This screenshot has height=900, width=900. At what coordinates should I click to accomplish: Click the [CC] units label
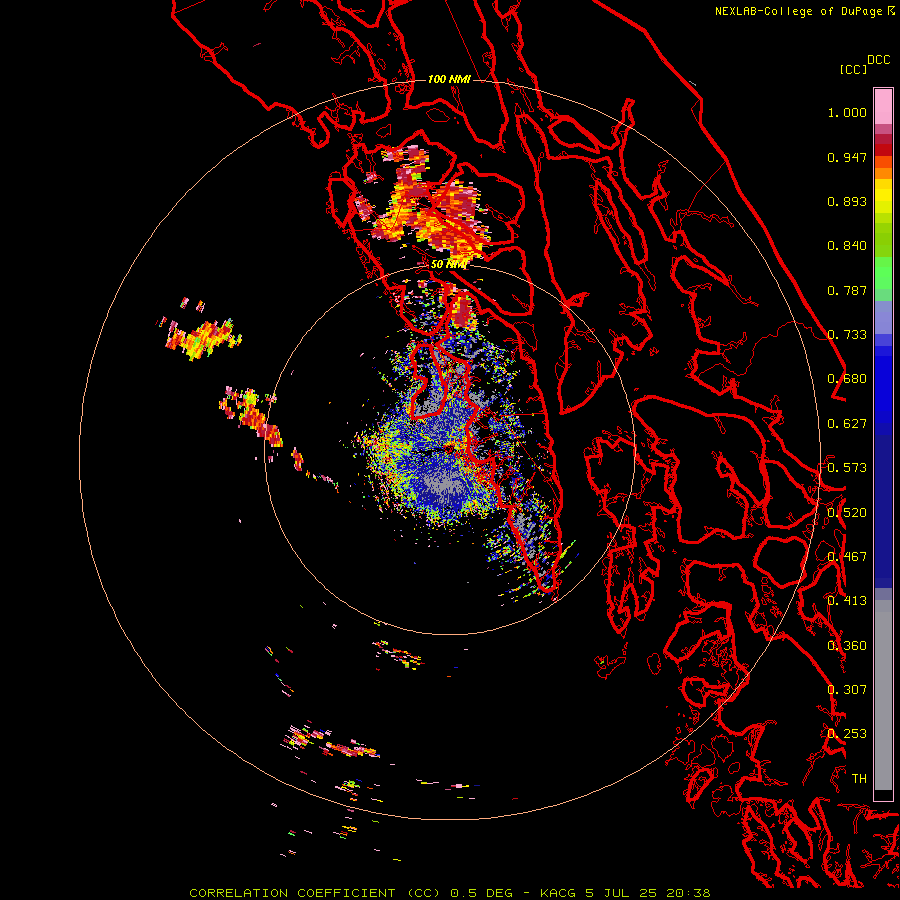[x=853, y=69]
